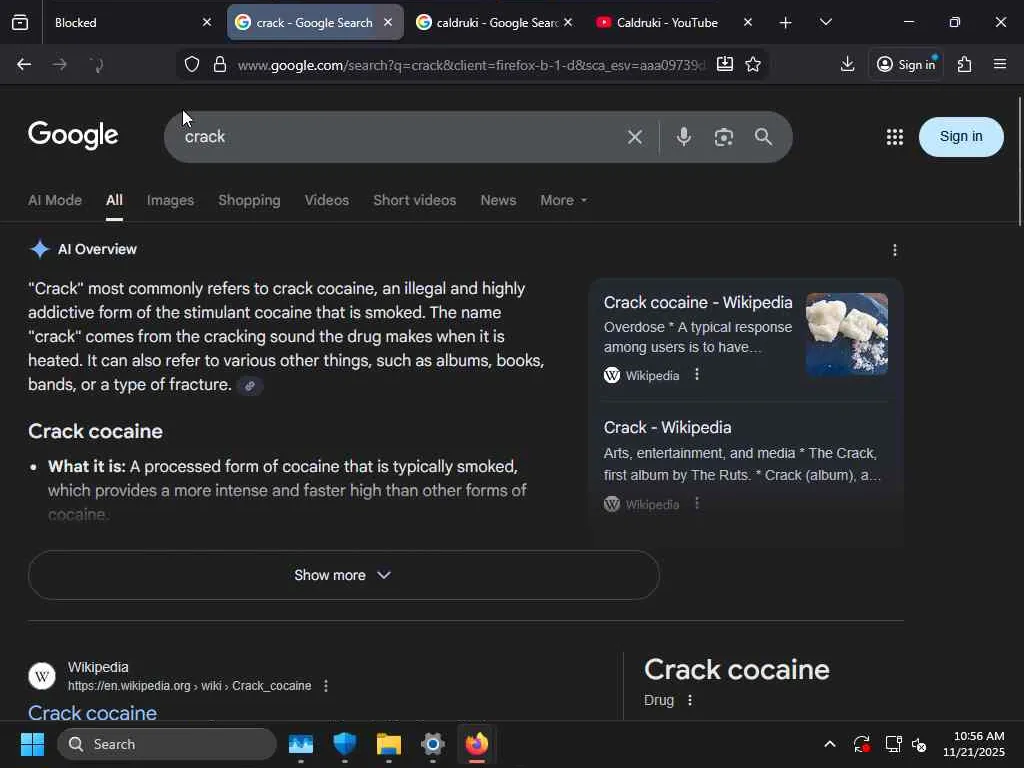Open Firefox account Sign in button
1024x768 pixels.
pos(906,64)
